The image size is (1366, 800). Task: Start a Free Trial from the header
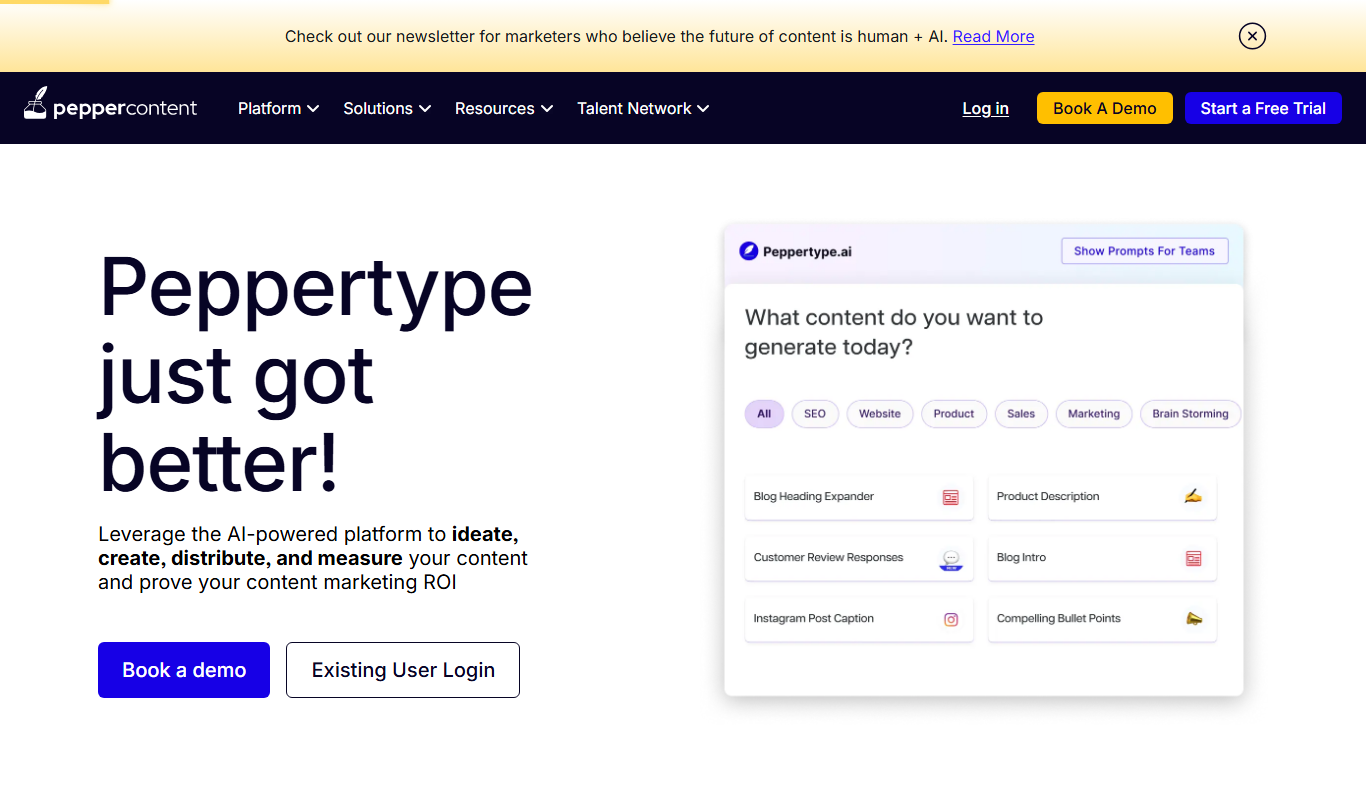tap(1263, 108)
